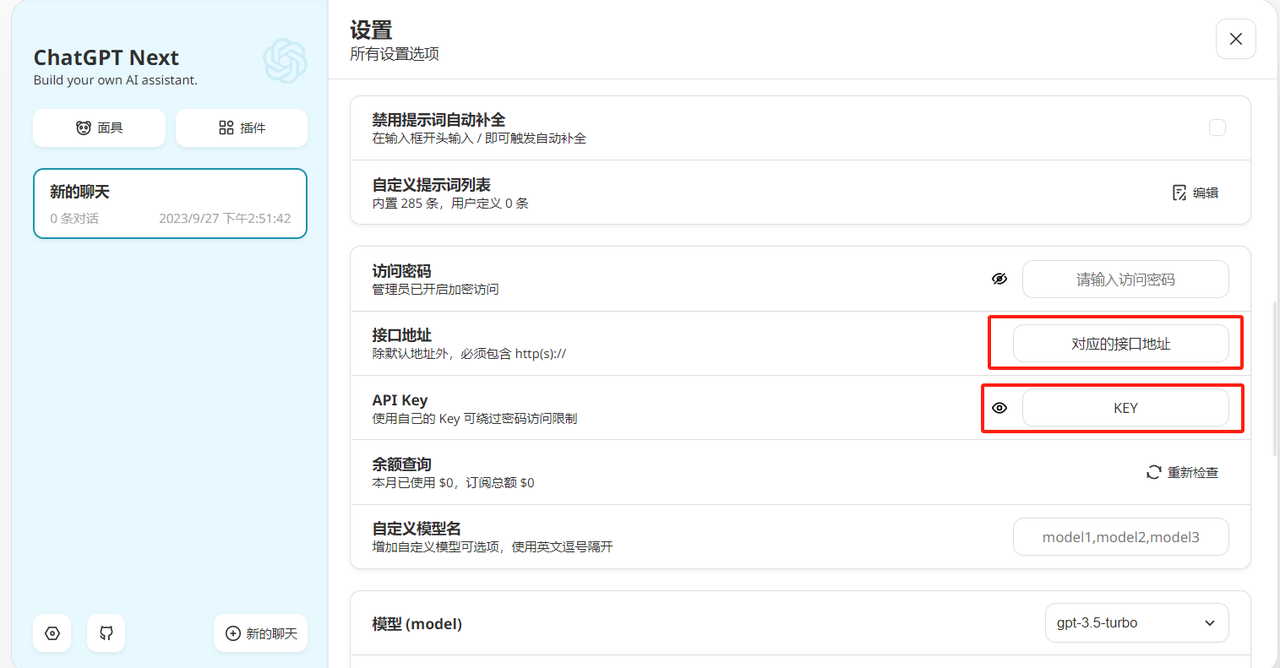Click the '内置 285 条，用户定义 0 条' text

[450, 203]
